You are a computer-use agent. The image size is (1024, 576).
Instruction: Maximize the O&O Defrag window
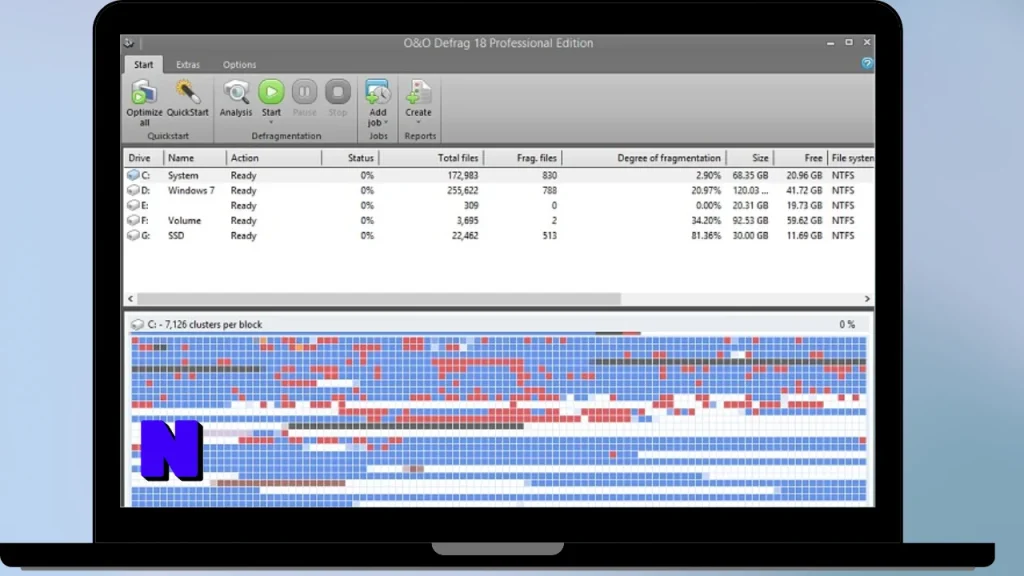click(x=848, y=42)
